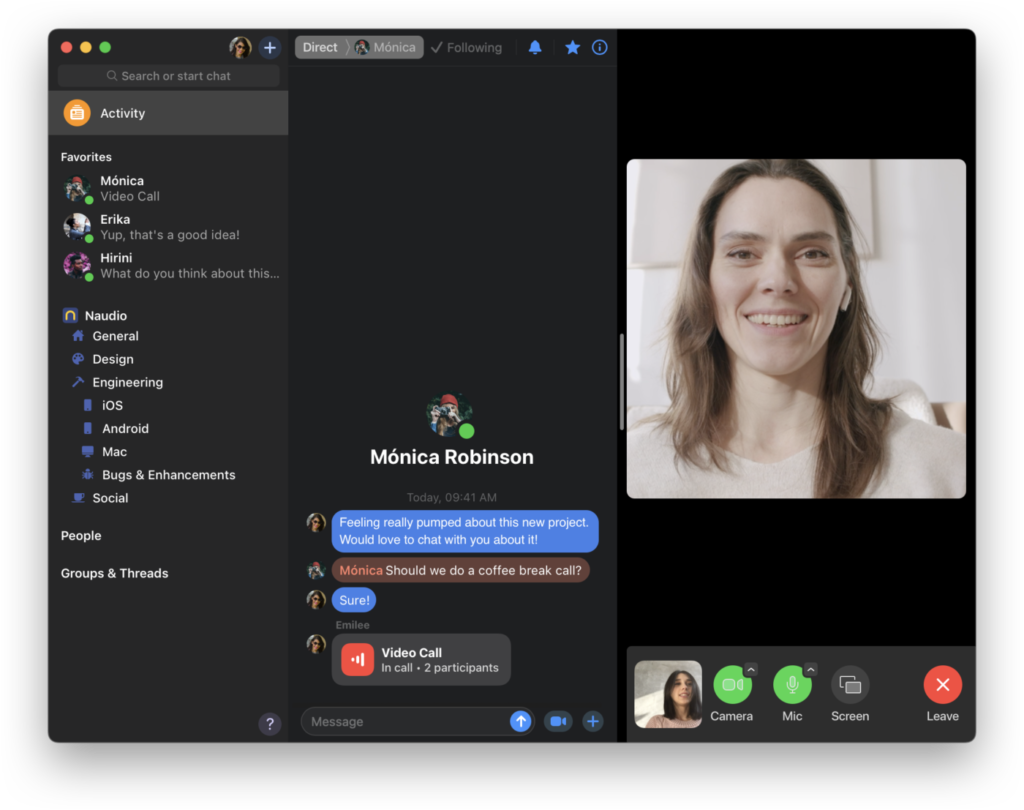Start a video call with the camera icon

pyautogui.click(x=557, y=721)
